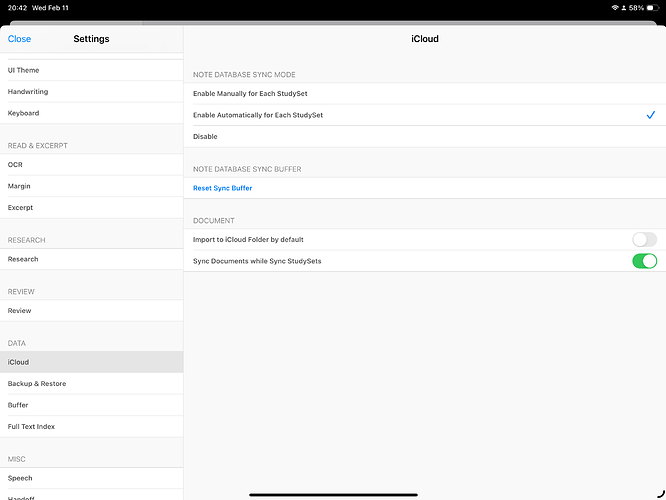Open Handwriting settings

tap(28, 92)
